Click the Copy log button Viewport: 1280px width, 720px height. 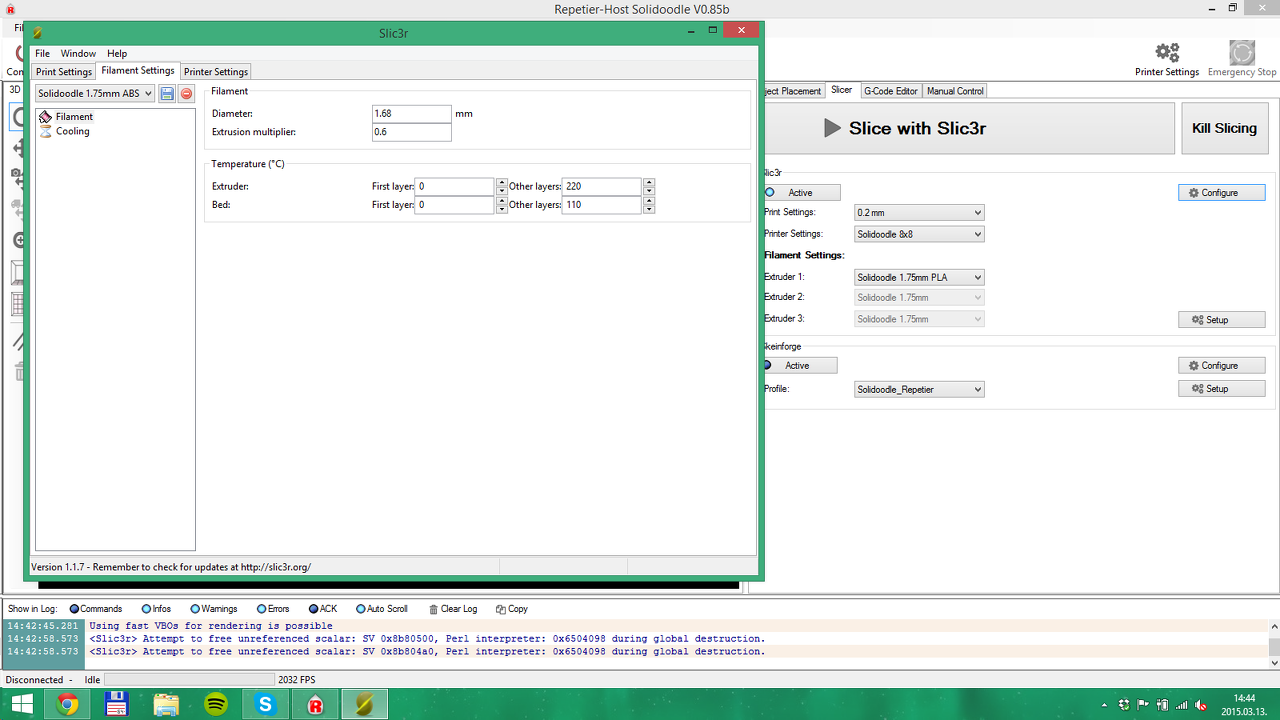click(512, 609)
